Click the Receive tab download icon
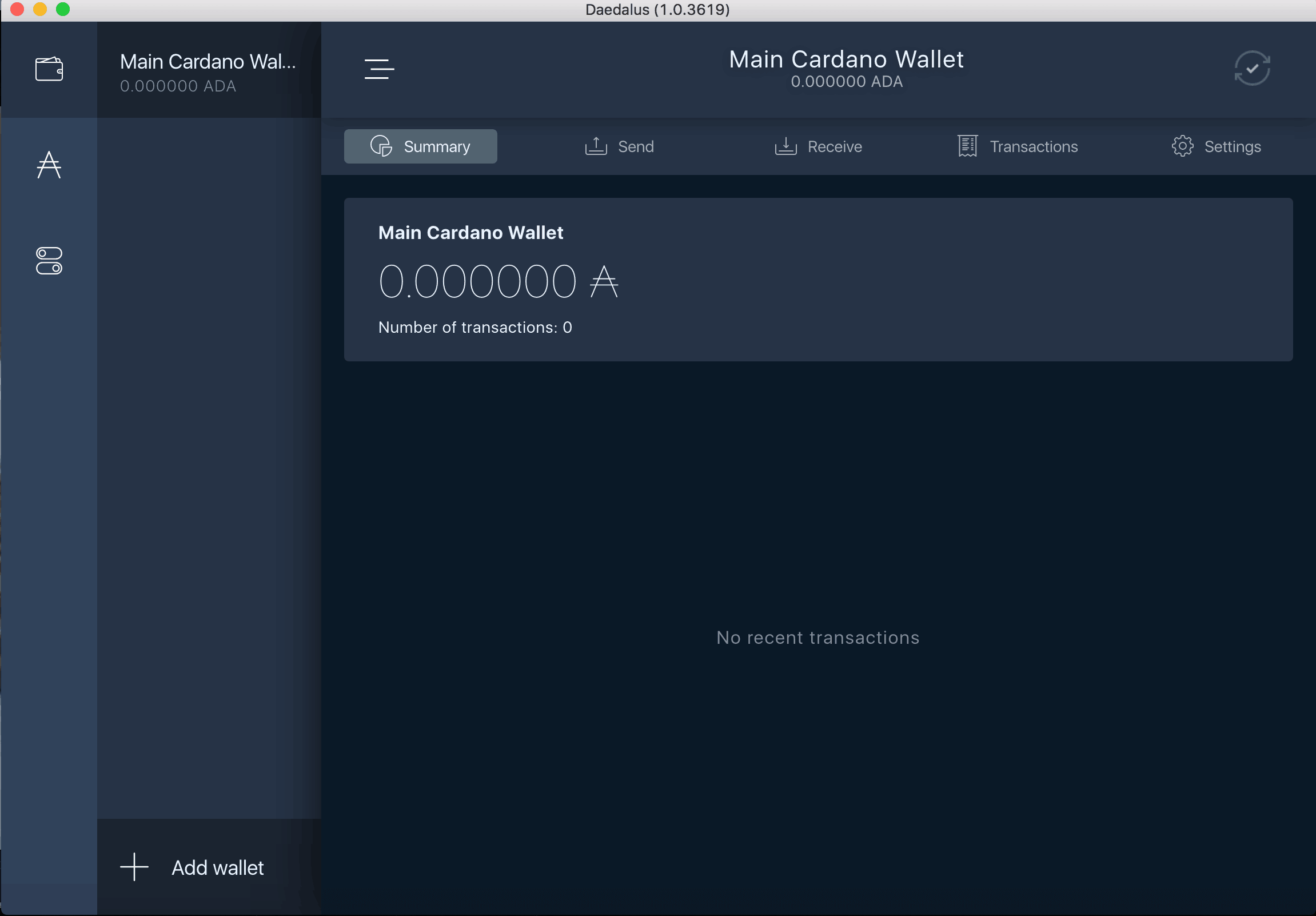1316x916 pixels. (784, 146)
